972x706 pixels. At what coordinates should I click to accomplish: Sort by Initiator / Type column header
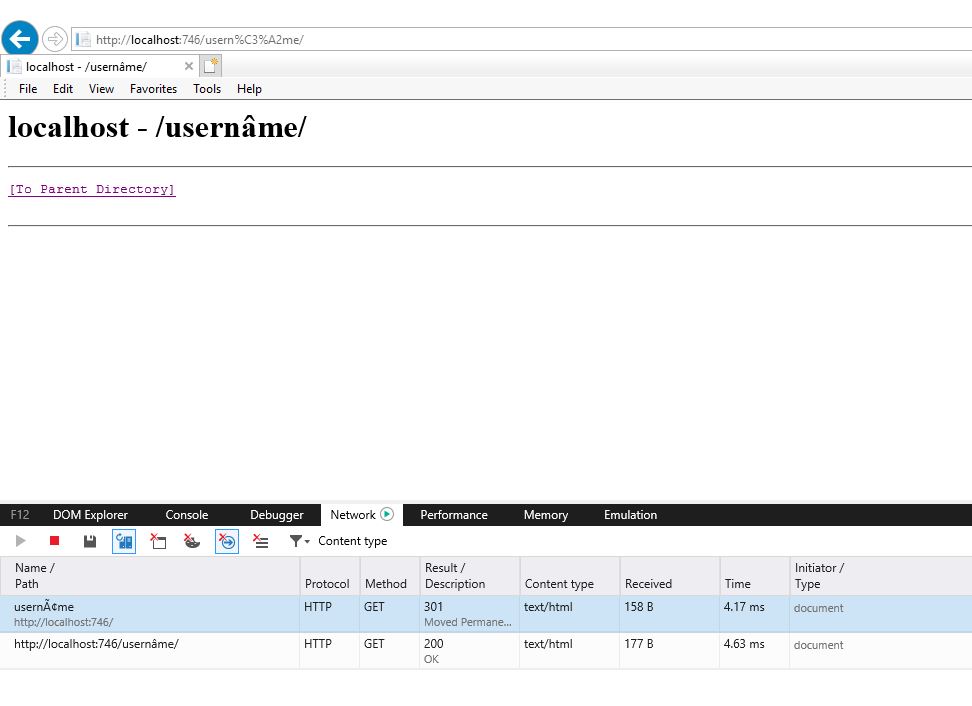(x=880, y=576)
